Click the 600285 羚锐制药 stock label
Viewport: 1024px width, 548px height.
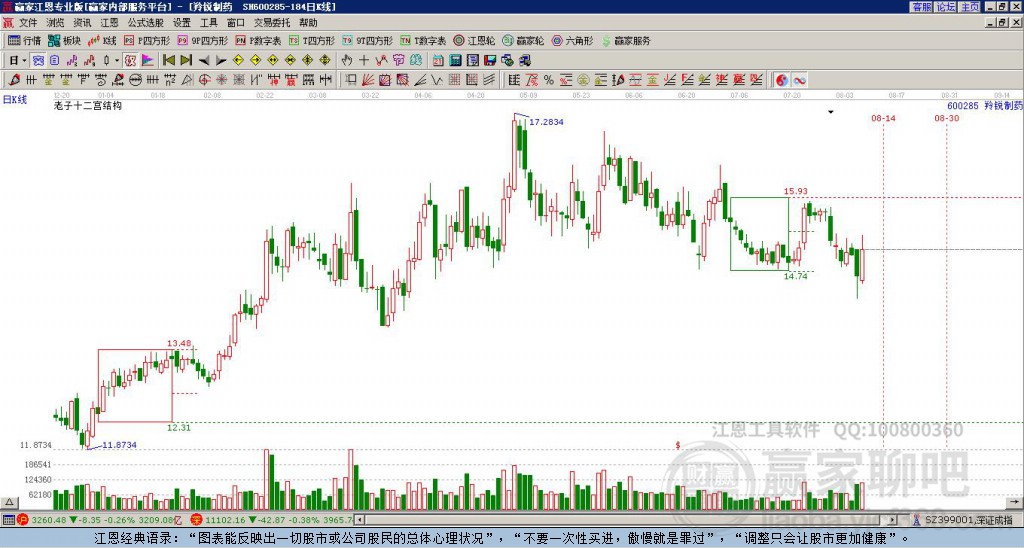[x=985, y=105]
